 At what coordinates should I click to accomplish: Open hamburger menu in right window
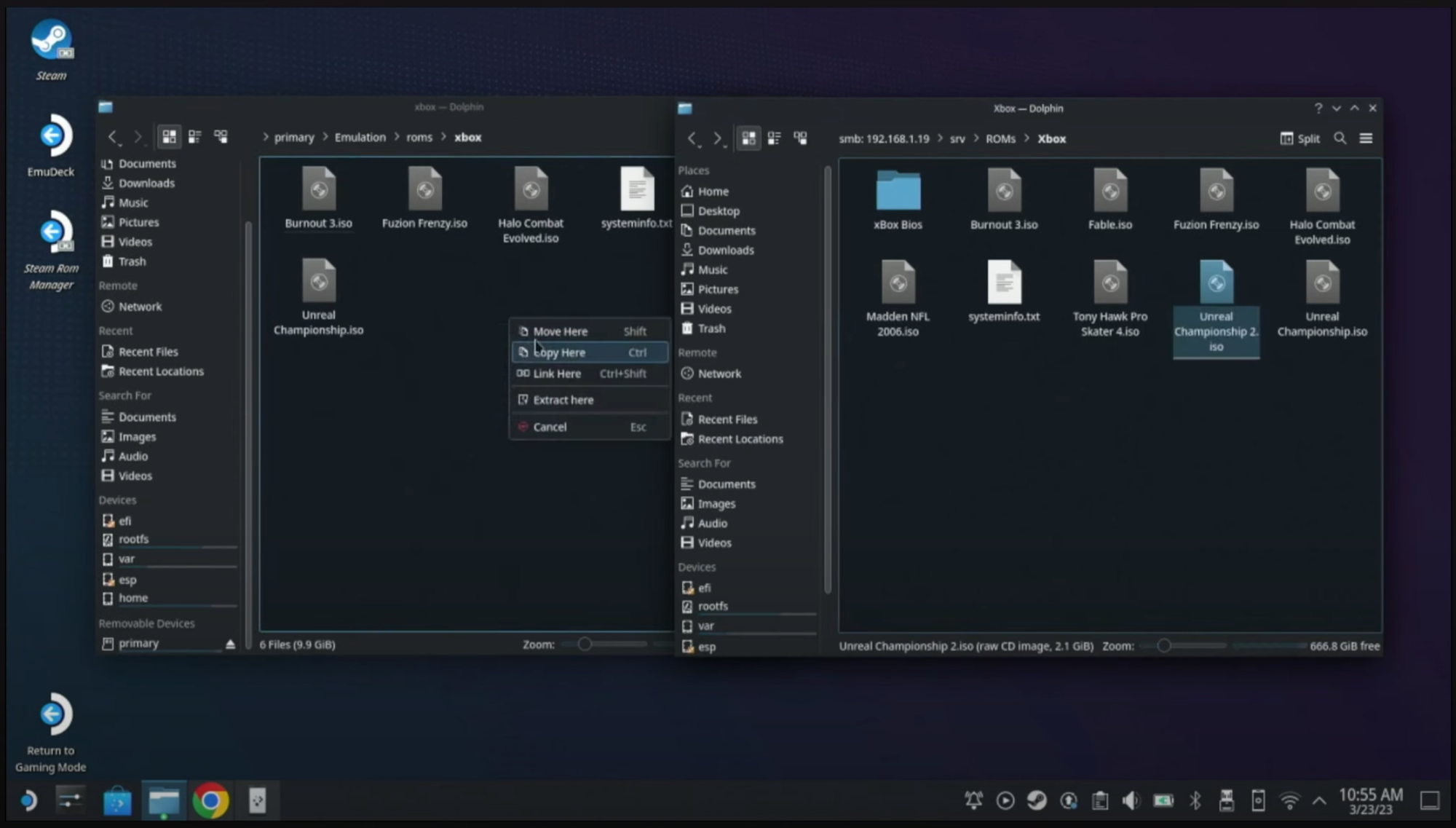tap(1366, 138)
